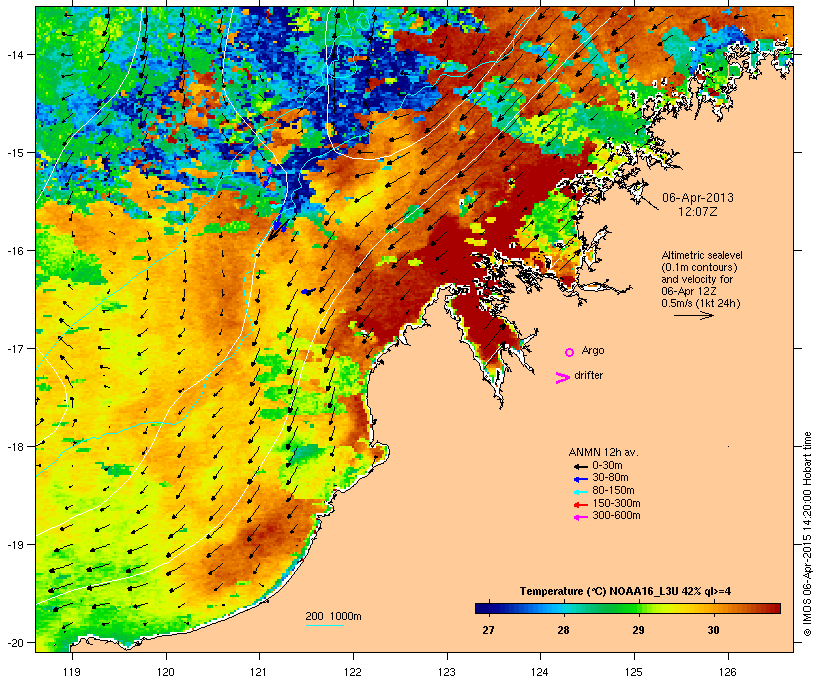
Task: Click the colorbar tick value 28
Action: pos(563,630)
